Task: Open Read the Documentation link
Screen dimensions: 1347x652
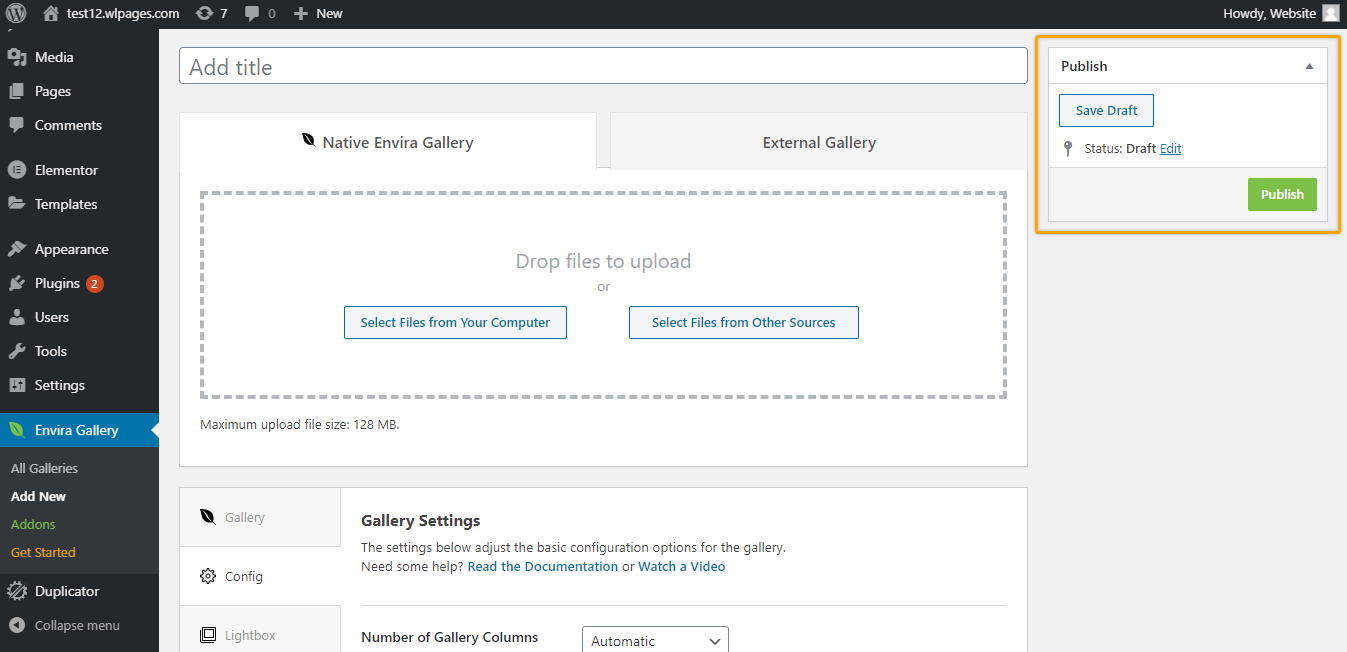Action: tap(543, 566)
